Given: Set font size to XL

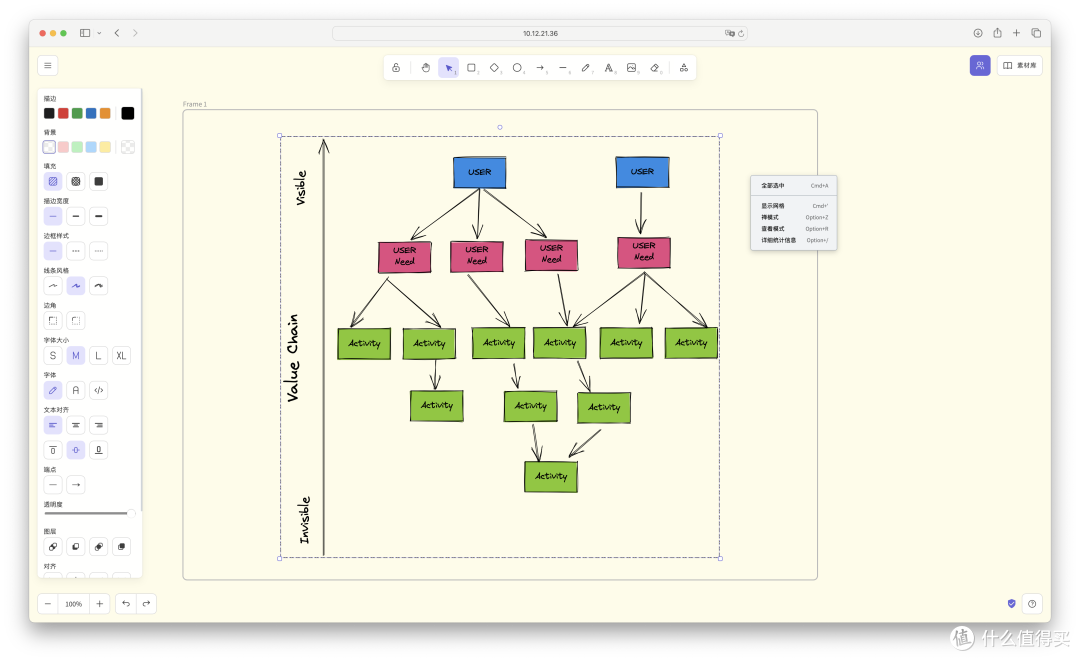Looking at the screenshot, I should [x=121, y=355].
